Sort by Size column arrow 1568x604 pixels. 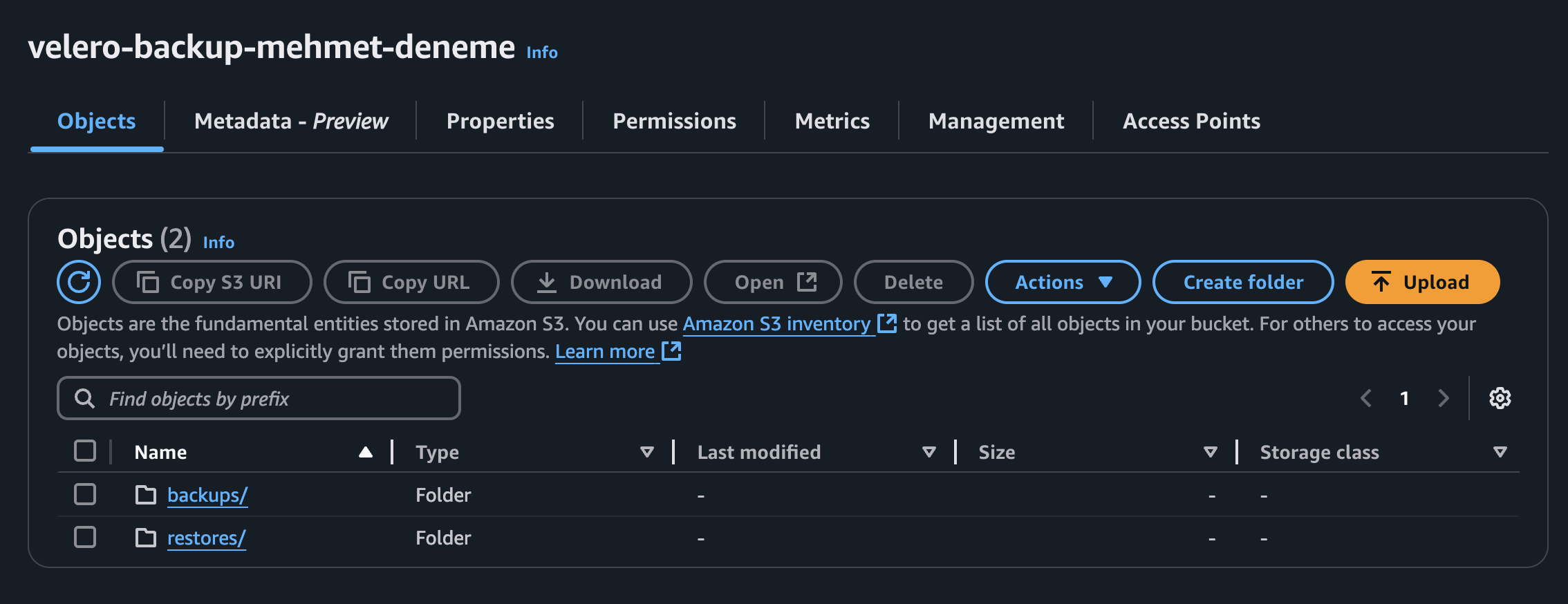click(x=1211, y=452)
